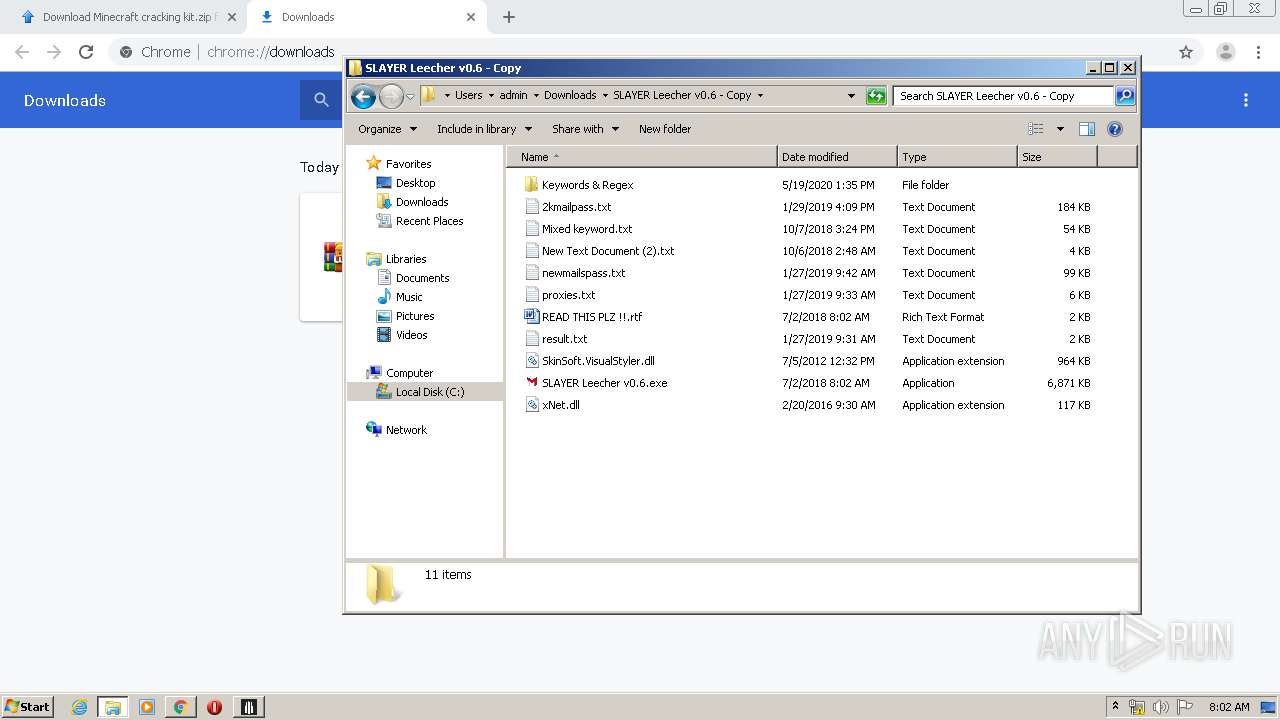Select proxies.txt file
The width and height of the screenshot is (1280, 720).
[x=568, y=295]
